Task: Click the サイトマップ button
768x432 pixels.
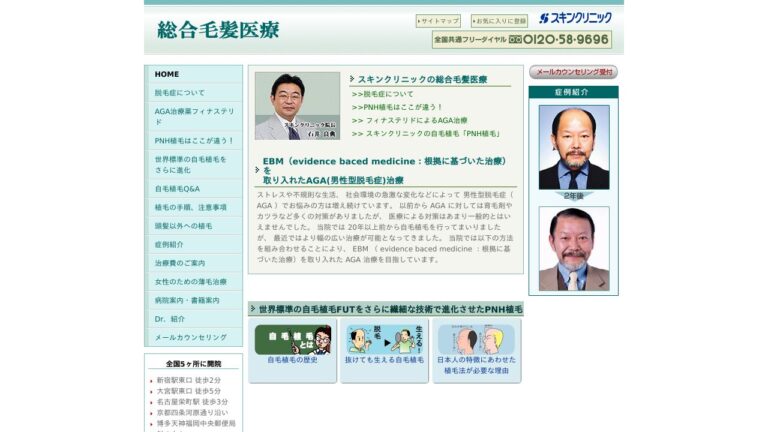Action: (438, 20)
